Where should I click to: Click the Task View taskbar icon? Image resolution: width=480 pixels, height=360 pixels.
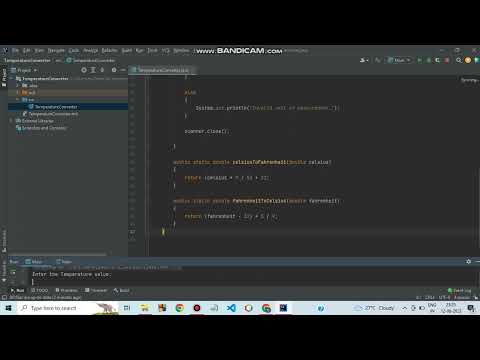(x=127, y=308)
